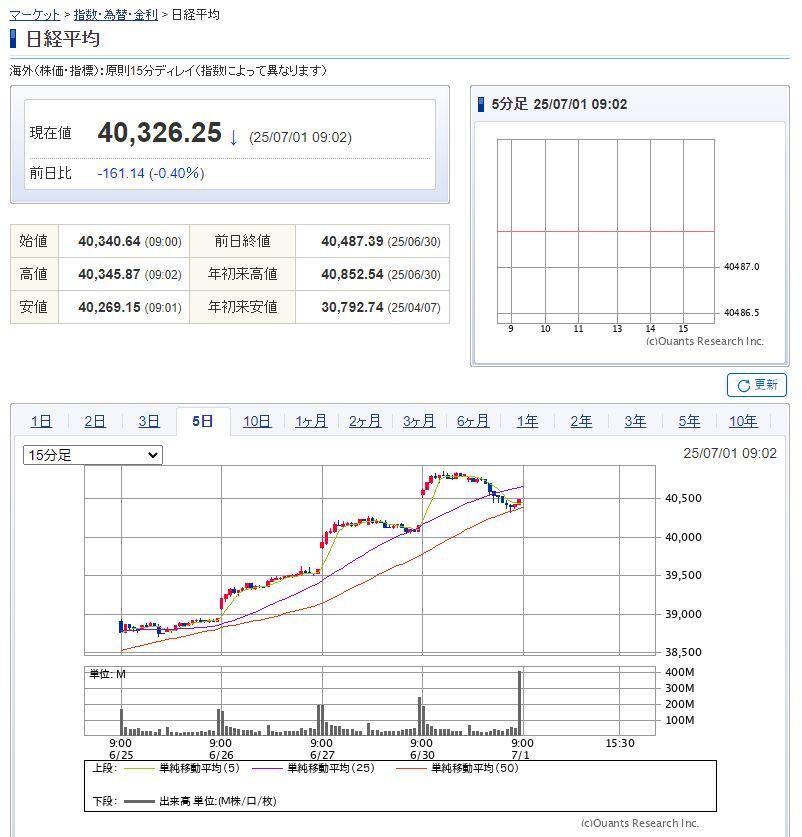This screenshot has width=802, height=837.
Task: Click the 日経平均 page heading
Action: click(x=63, y=39)
